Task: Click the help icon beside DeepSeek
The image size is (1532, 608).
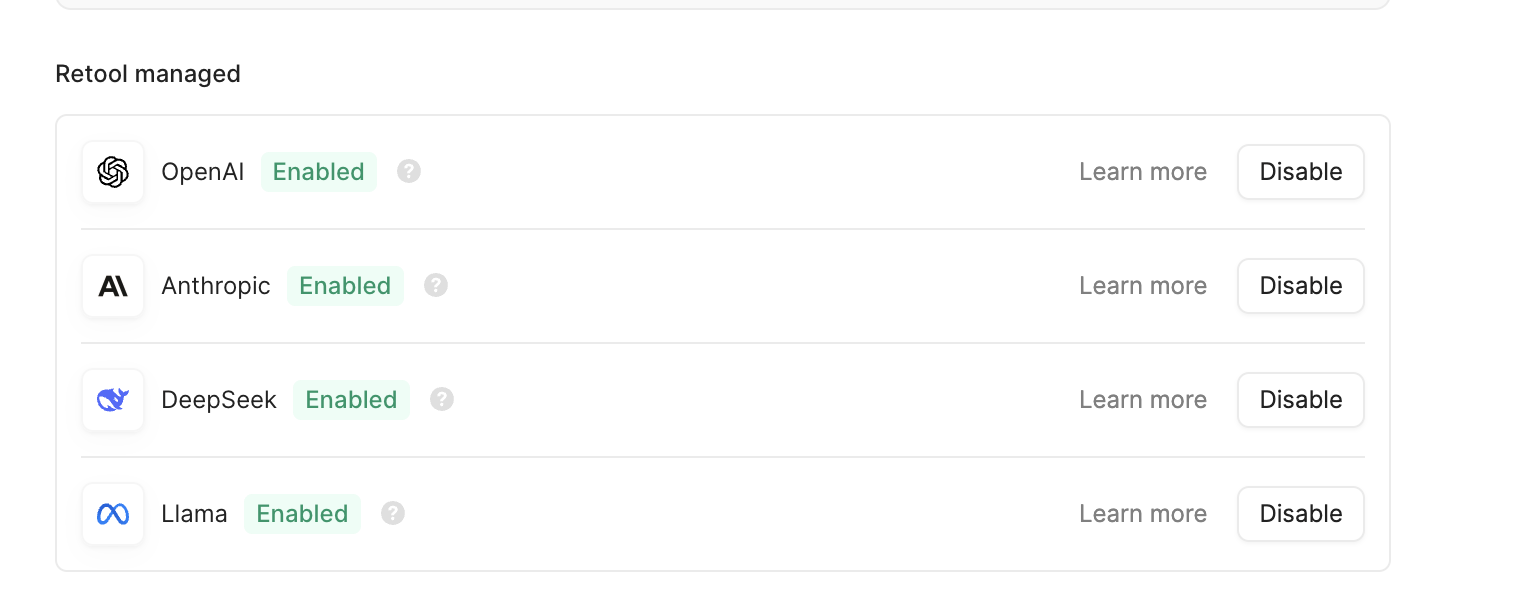Action: [x=442, y=400]
